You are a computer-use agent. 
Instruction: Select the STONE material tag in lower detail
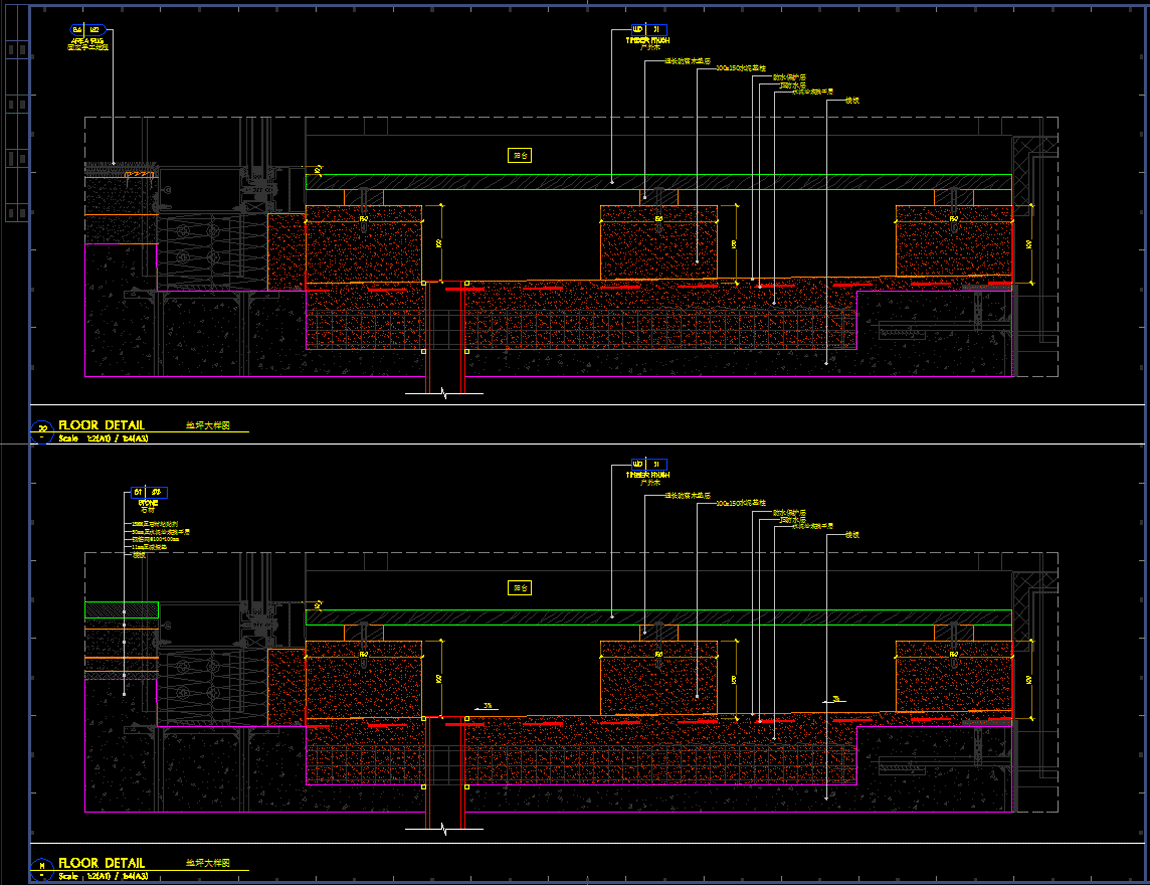(x=148, y=493)
